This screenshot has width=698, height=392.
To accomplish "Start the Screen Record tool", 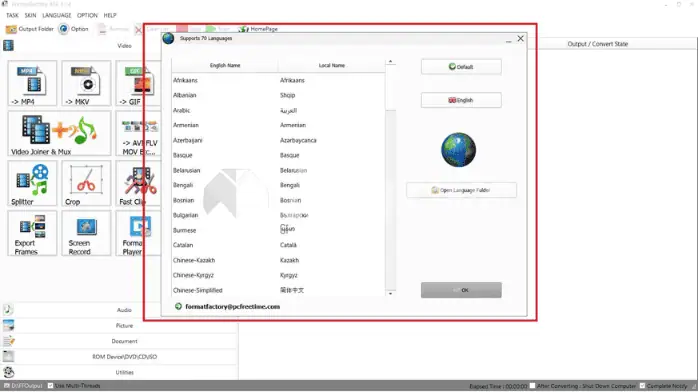I will click(x=86, y=234).
